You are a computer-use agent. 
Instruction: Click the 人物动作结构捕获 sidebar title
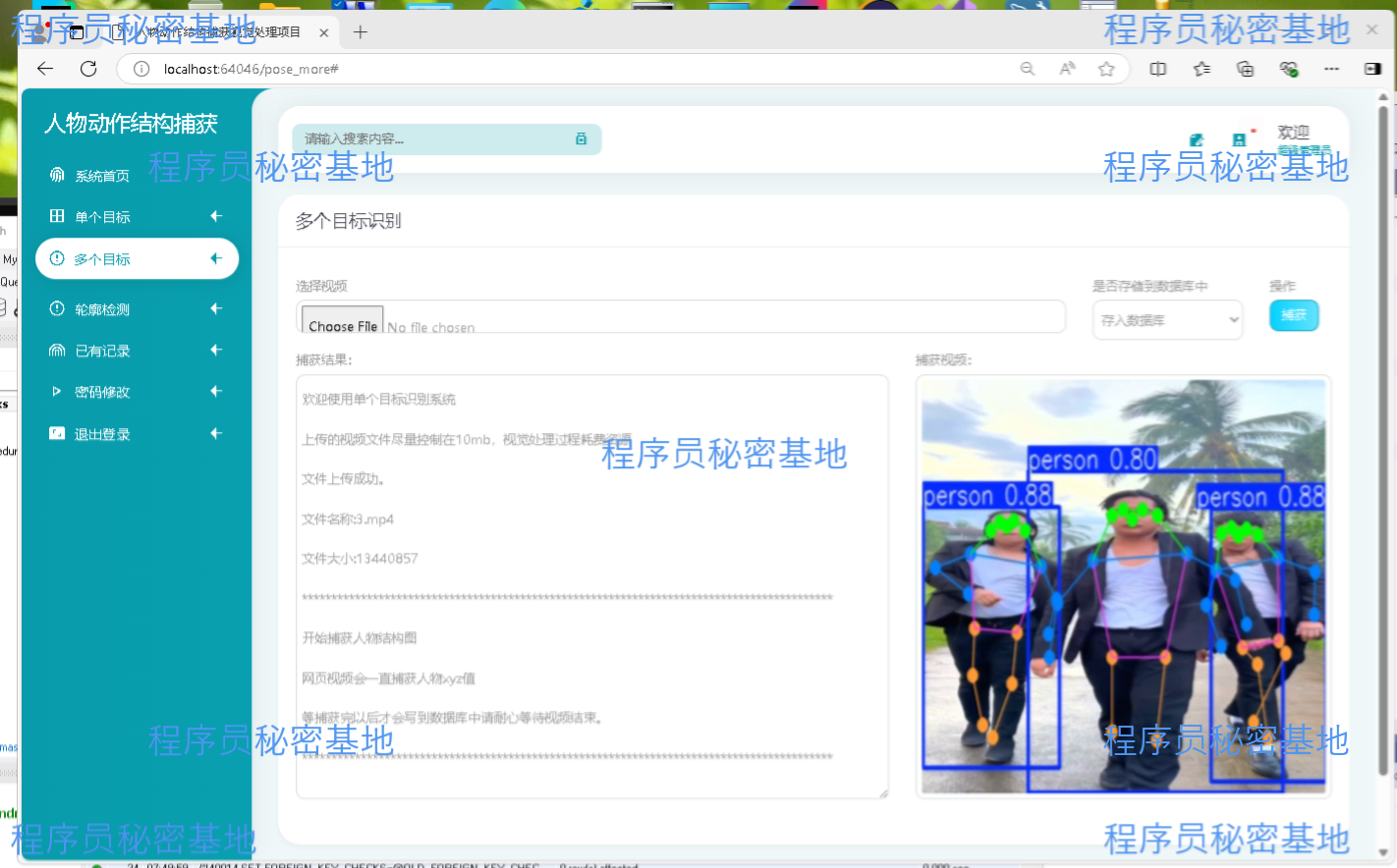(x=131, y=124)
